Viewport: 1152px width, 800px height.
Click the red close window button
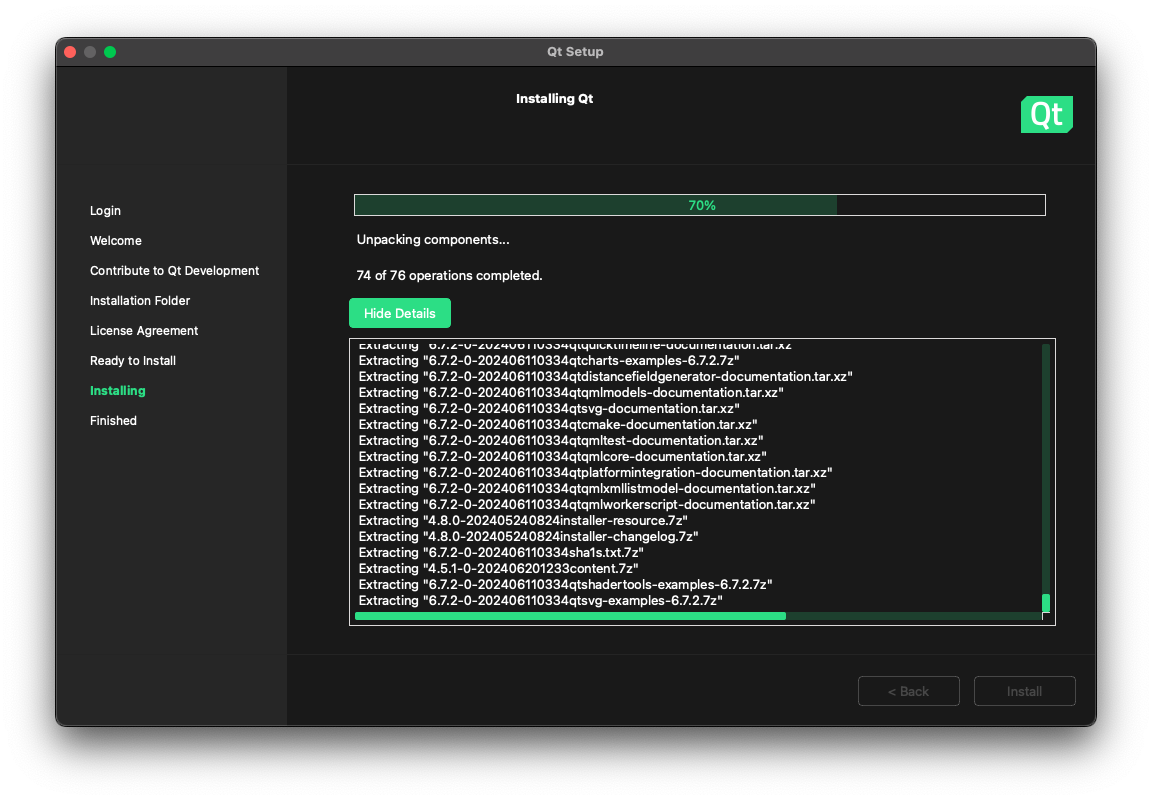click(x=70, y=52)
